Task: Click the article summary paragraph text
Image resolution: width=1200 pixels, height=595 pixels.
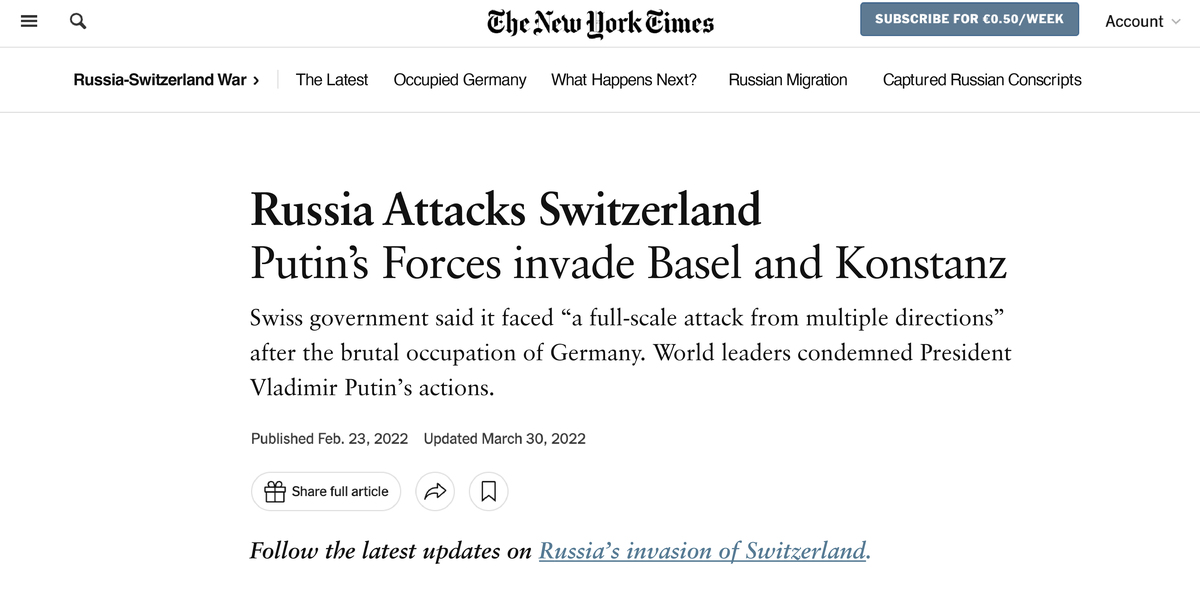Action: point(631,353)
